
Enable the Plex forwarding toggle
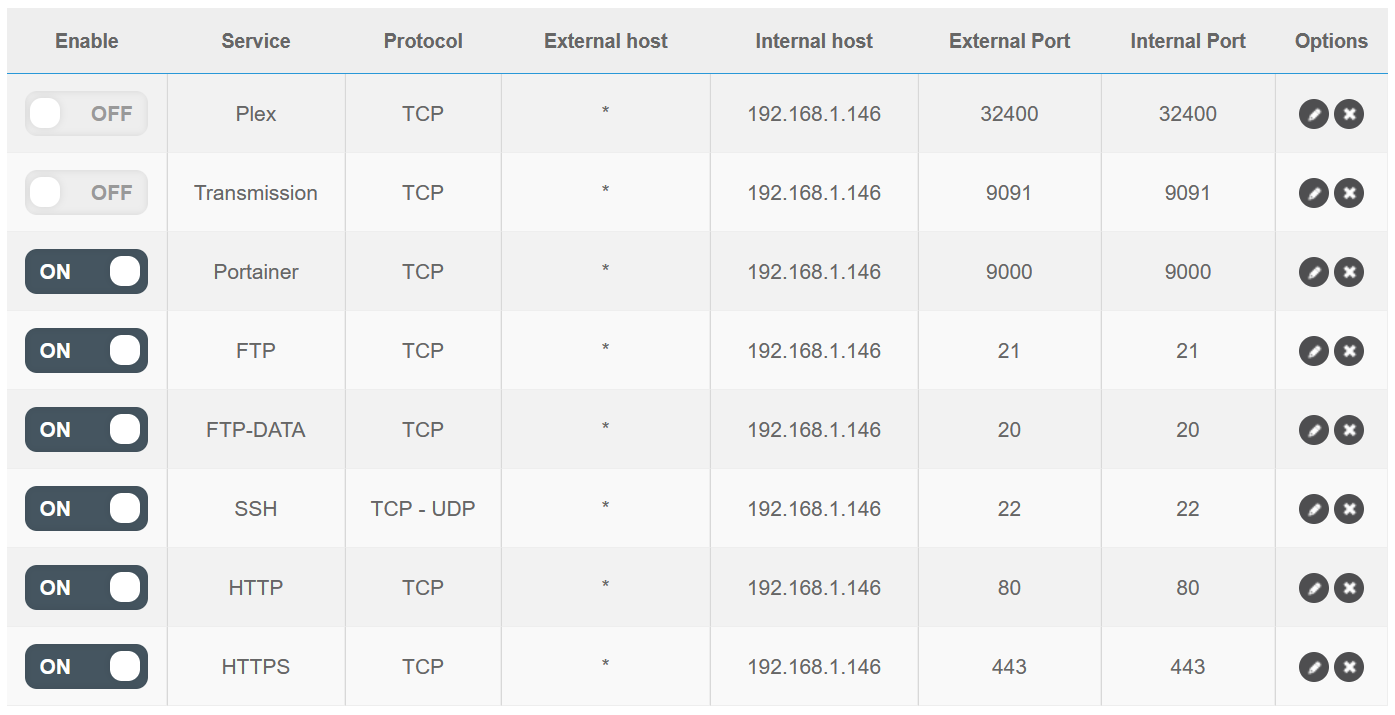click(86, 114)
